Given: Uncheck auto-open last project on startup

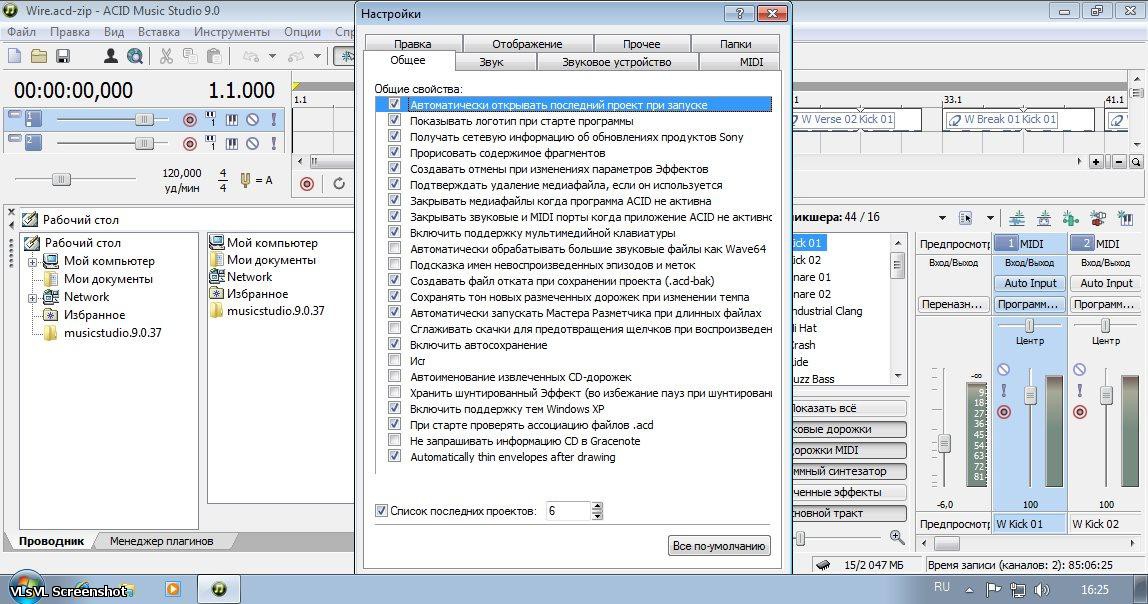Looking at the screenshot, I should tap(395, 105).
